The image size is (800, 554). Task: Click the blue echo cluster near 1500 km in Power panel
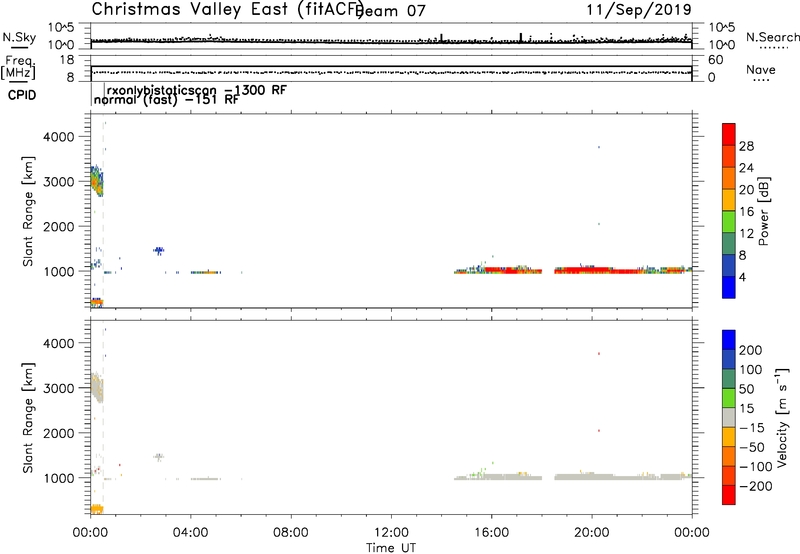tap(159, 250)
